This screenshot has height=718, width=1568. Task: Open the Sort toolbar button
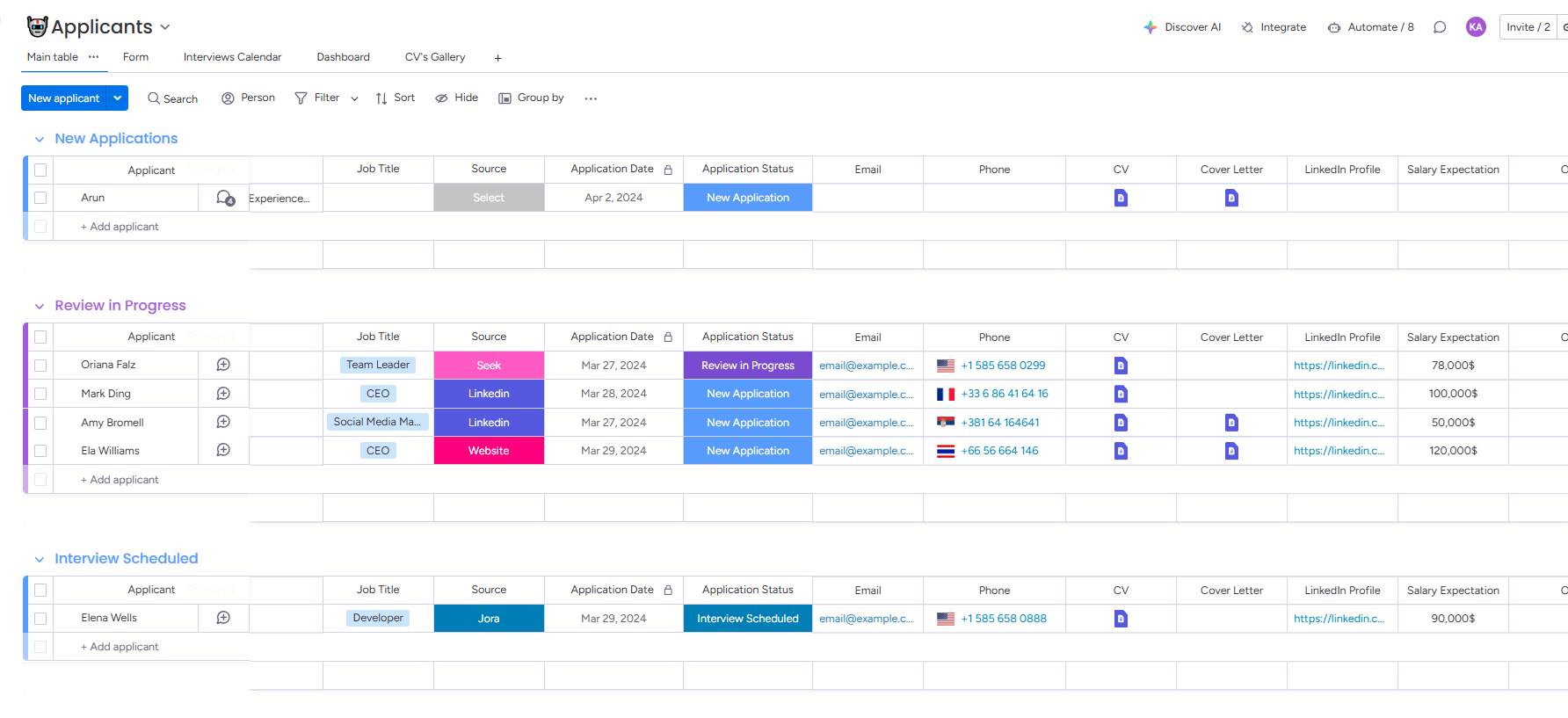tap(395, 98)
